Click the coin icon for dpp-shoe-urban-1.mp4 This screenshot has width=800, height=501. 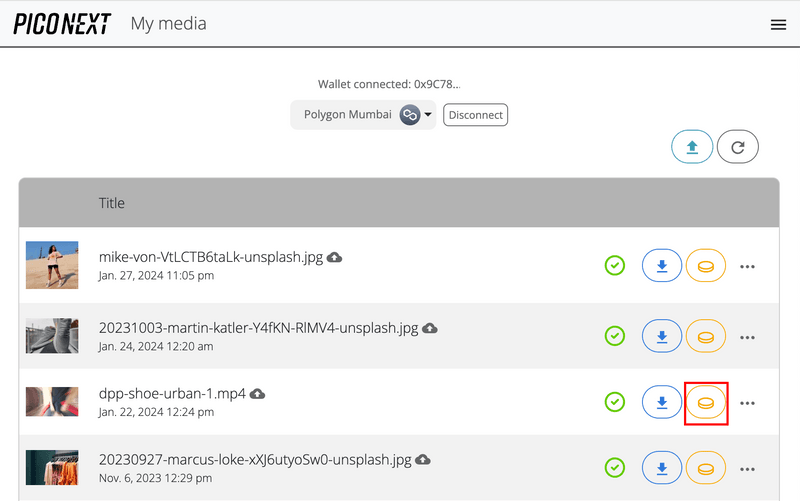[x=706, y=402]
